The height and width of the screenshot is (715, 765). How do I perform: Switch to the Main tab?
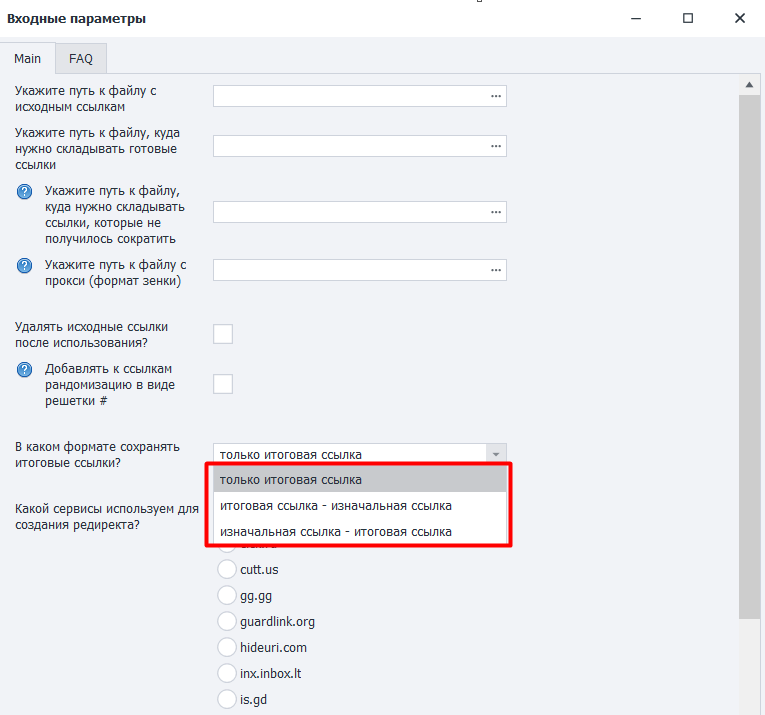tap(27, 59)
